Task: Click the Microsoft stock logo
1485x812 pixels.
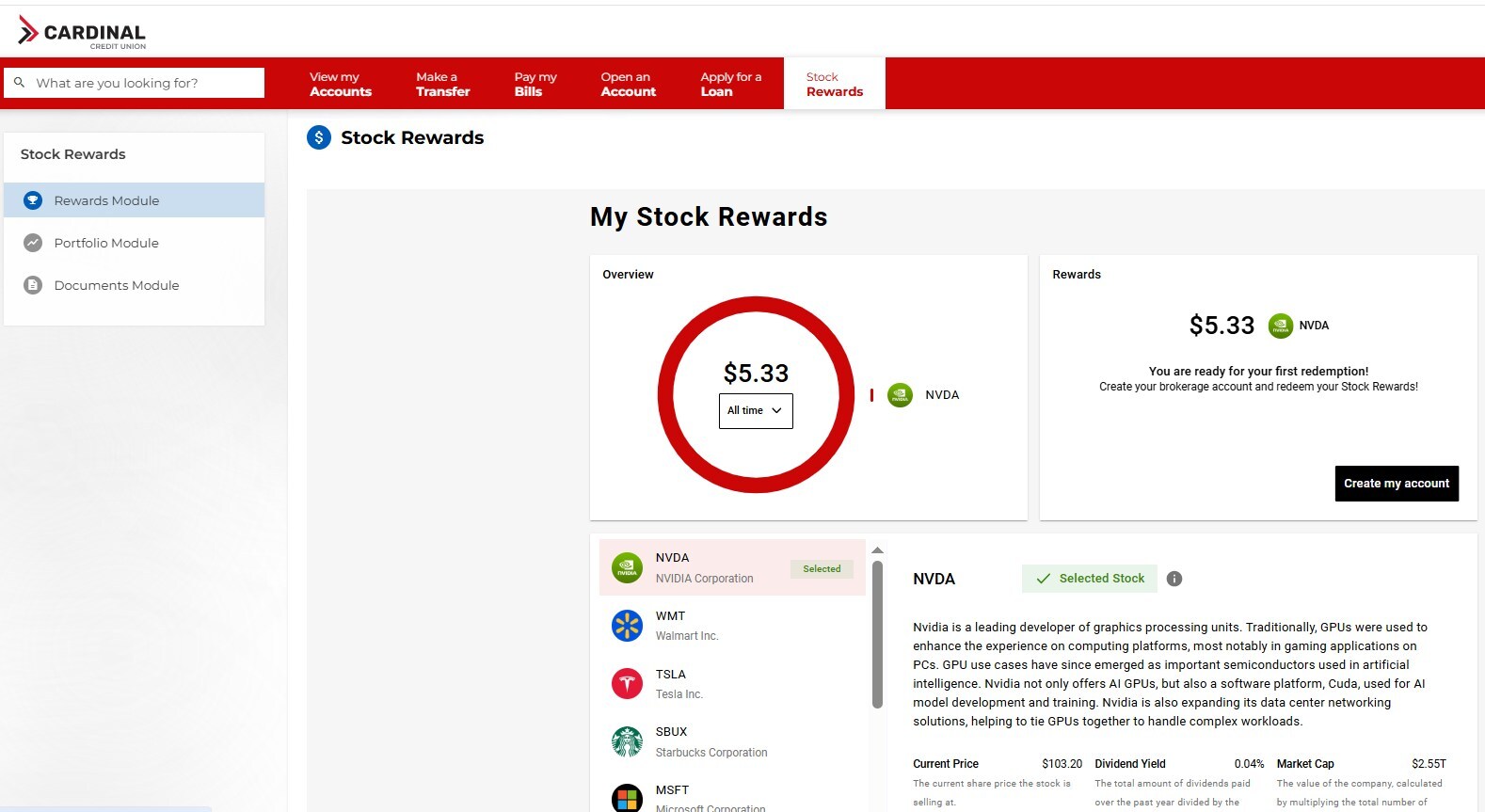Action: [627, 798]
